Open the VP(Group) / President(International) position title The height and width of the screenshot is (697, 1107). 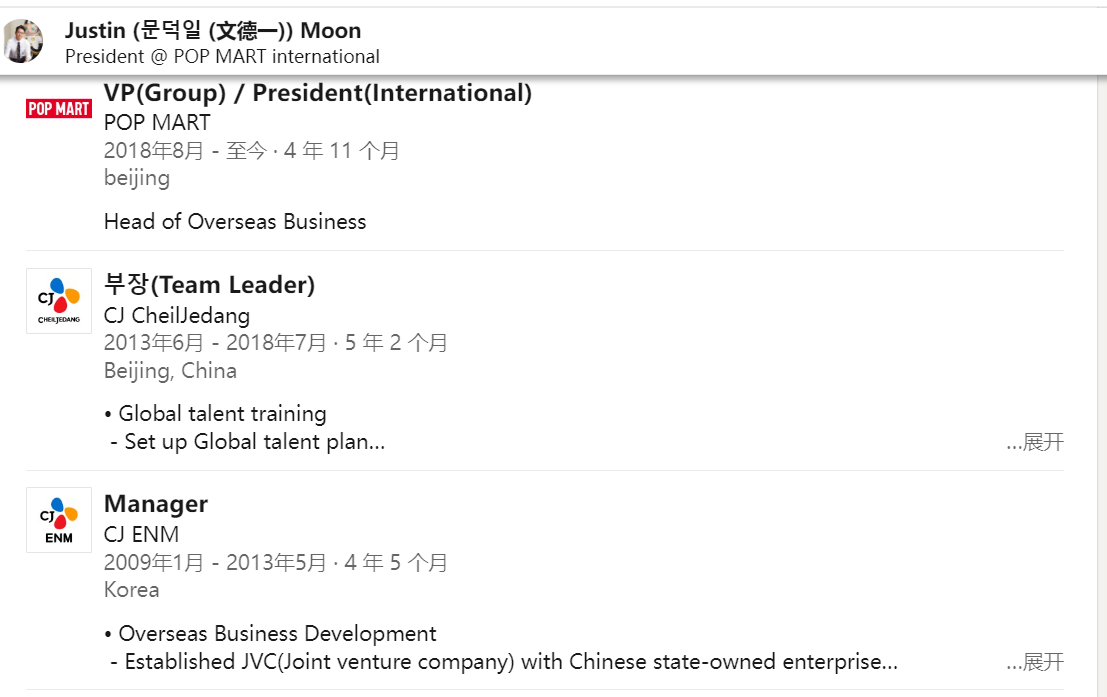[318, 93]
